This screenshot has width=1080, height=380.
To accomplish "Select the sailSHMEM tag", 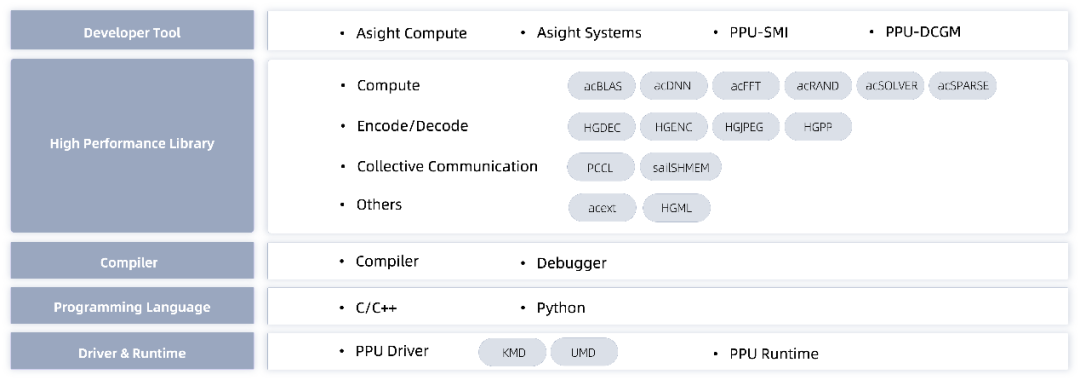I will point(681,167).
